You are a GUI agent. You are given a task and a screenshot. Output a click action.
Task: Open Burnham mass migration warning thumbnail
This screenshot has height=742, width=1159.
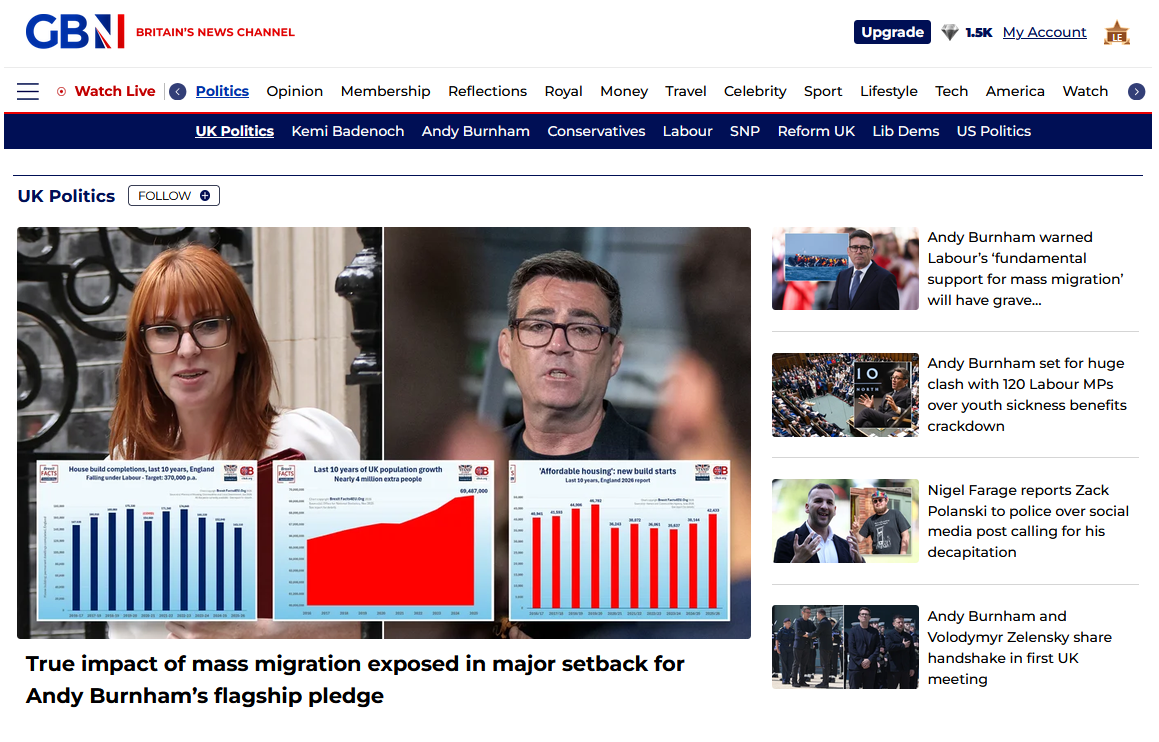click(x=845, y=268)
